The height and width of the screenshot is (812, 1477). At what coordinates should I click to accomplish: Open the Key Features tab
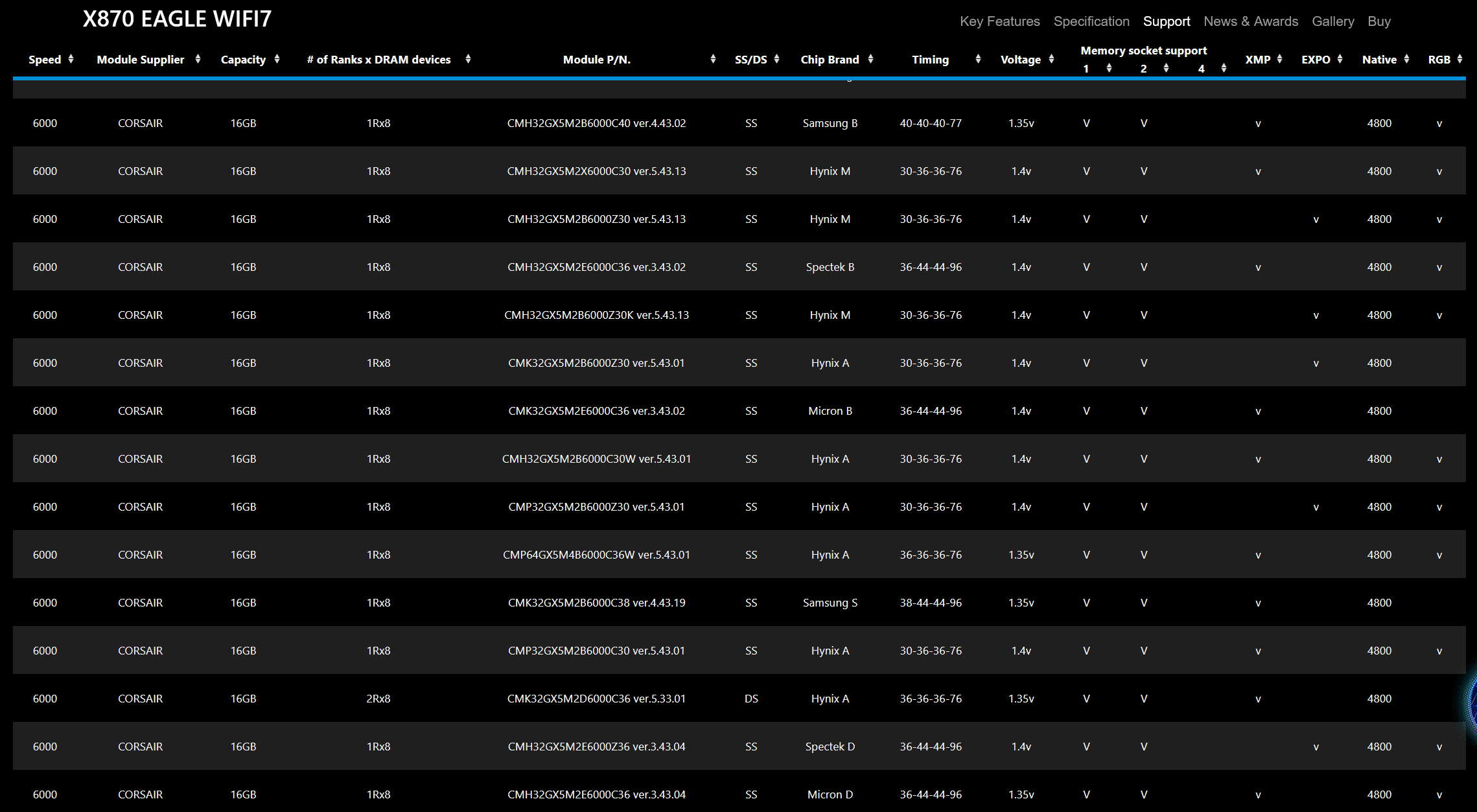pyautogui.click(x=999, y=21)
